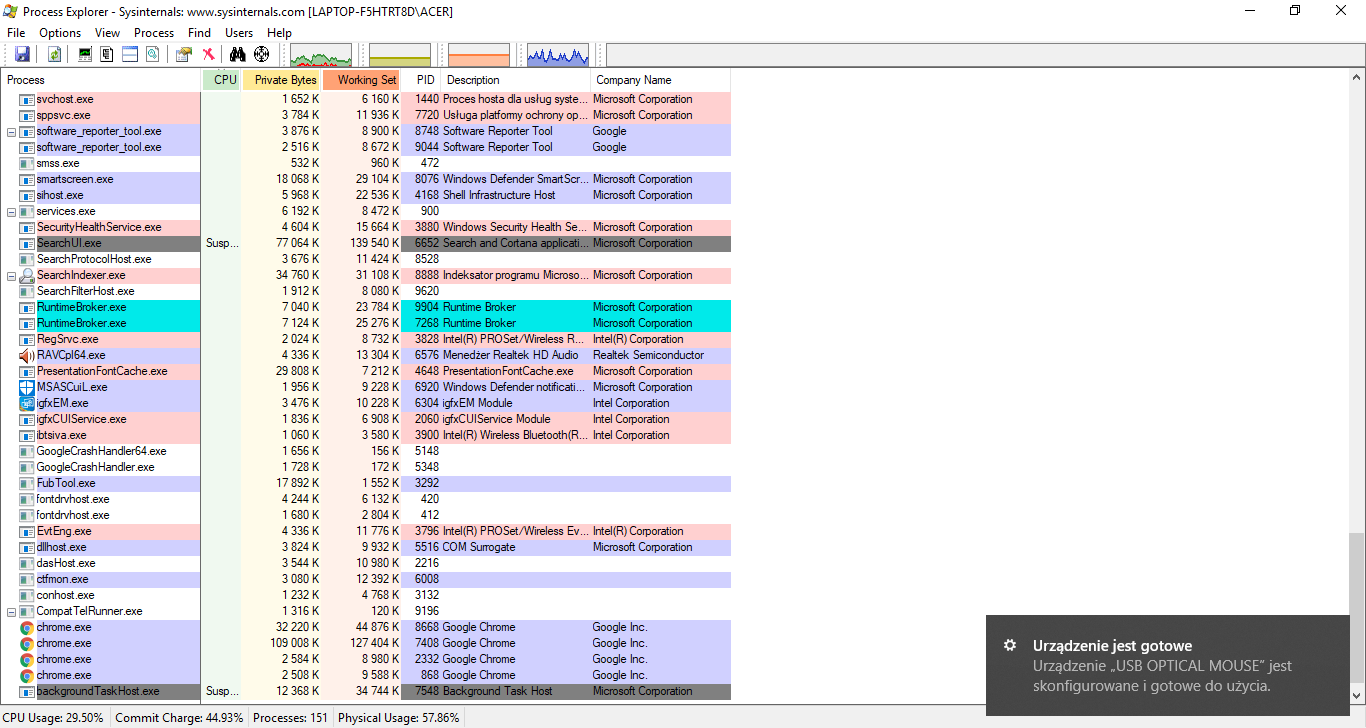Viewport: 1366px width, 728px height.
Task: Sort by the Company Name column header
Action: pyautogui.click(x=661, y=80)
